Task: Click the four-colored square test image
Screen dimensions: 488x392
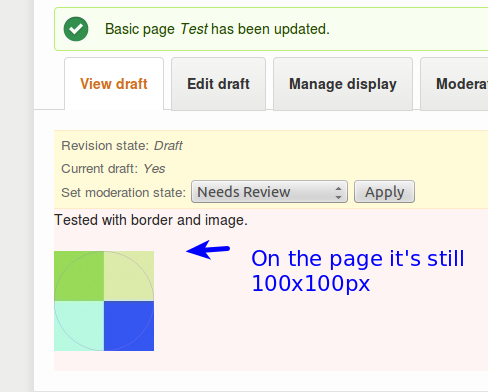Action: click(x=104, y=301)
